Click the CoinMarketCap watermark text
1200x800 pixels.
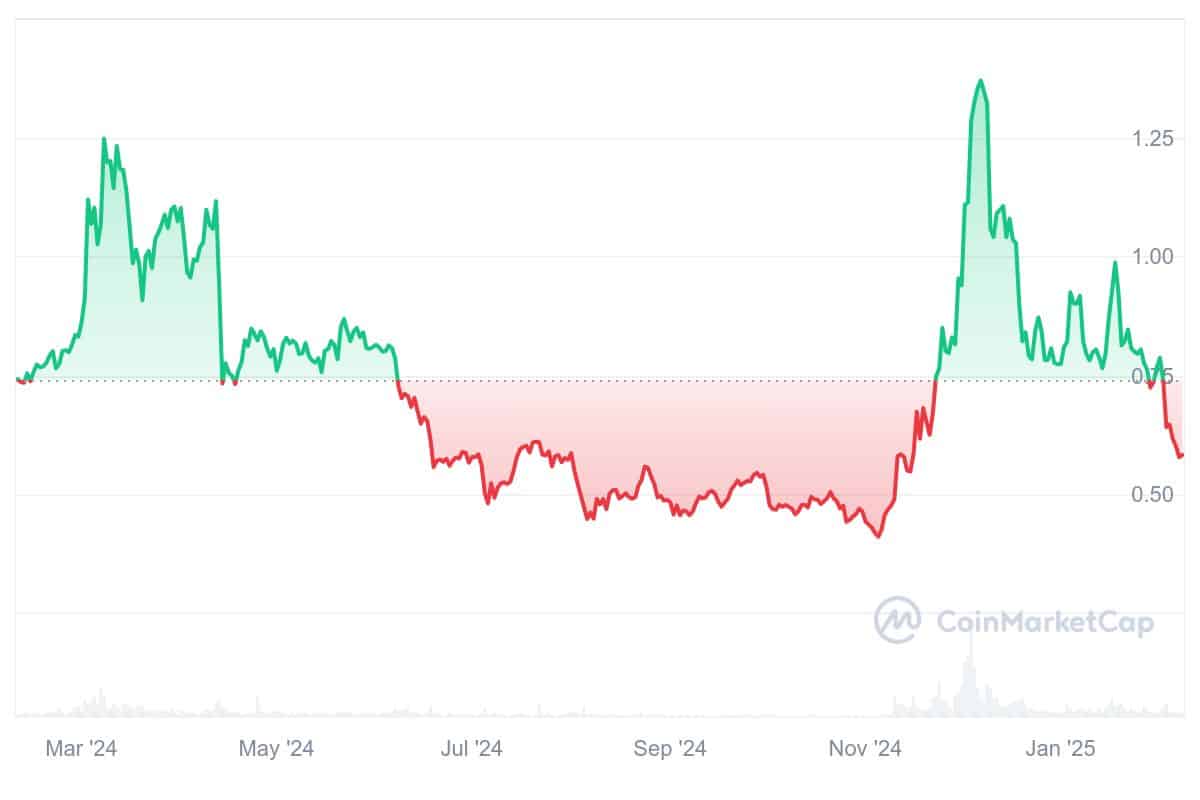[x=1044, y=623]
